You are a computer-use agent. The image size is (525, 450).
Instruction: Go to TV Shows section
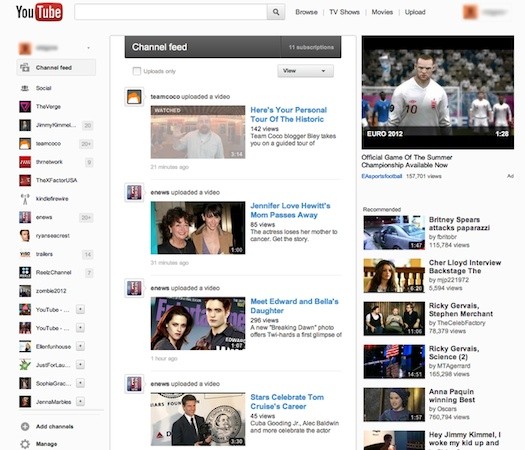coord(344,12)
